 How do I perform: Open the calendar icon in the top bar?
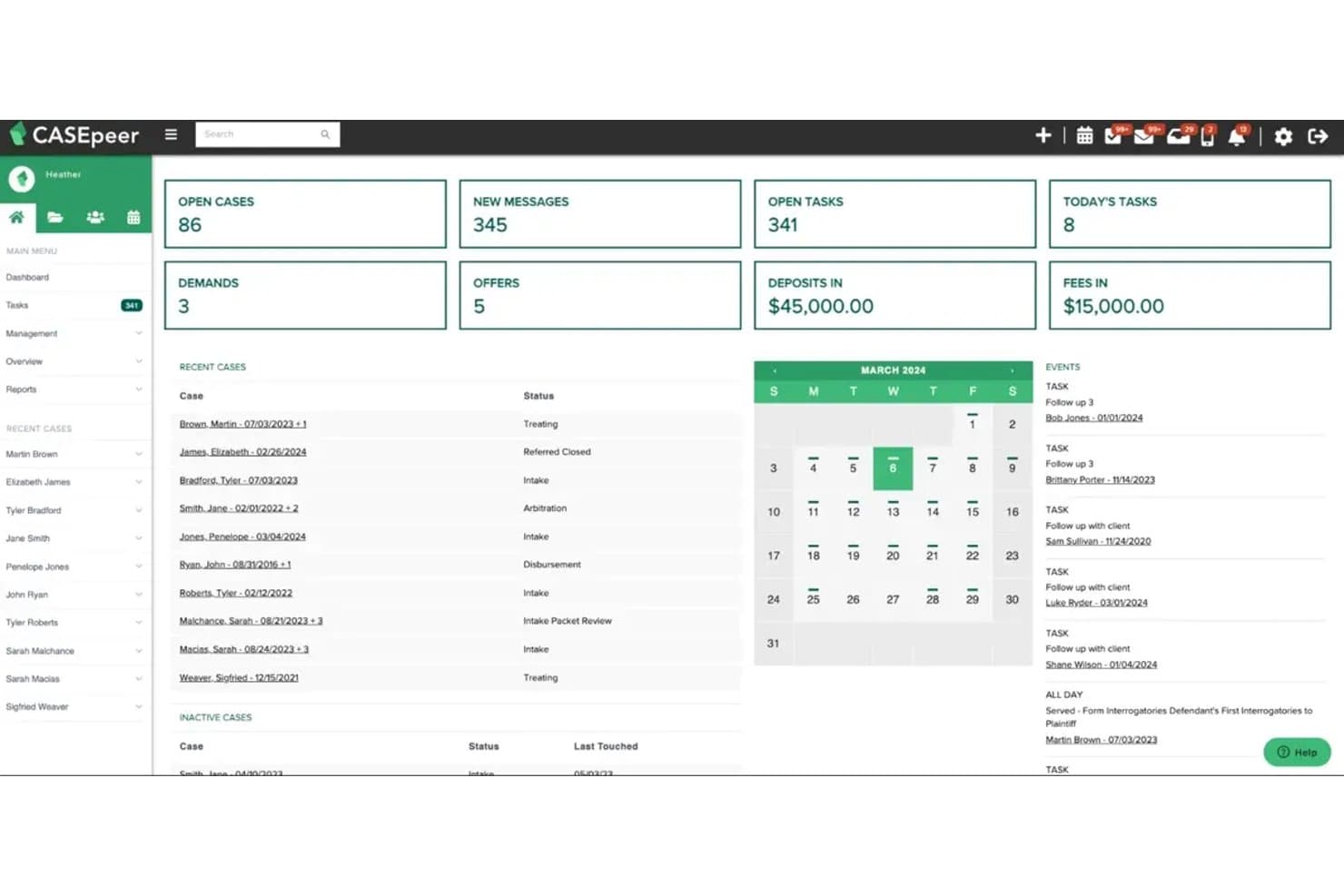(1084, 136)
